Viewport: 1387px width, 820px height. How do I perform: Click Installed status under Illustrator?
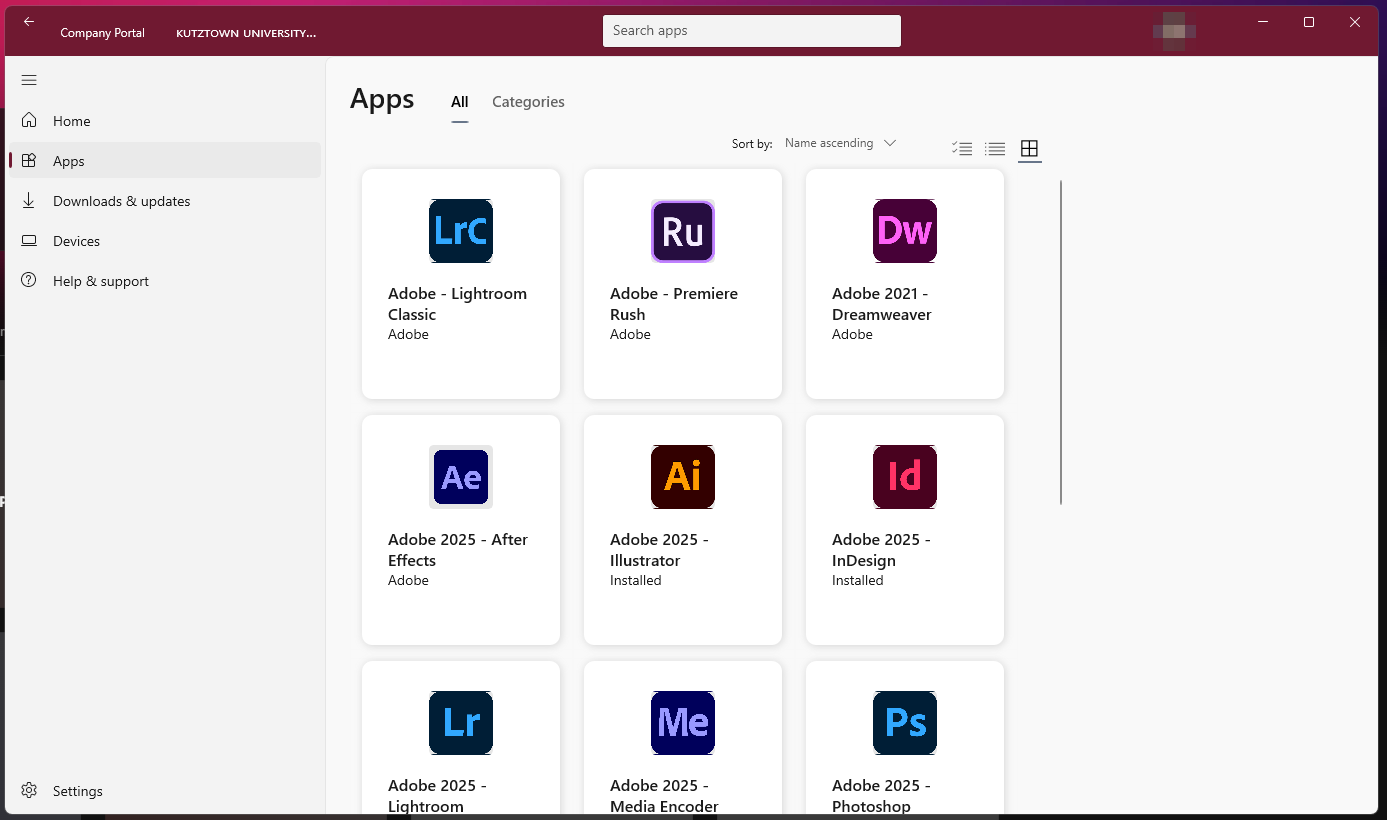click(635, 580)
